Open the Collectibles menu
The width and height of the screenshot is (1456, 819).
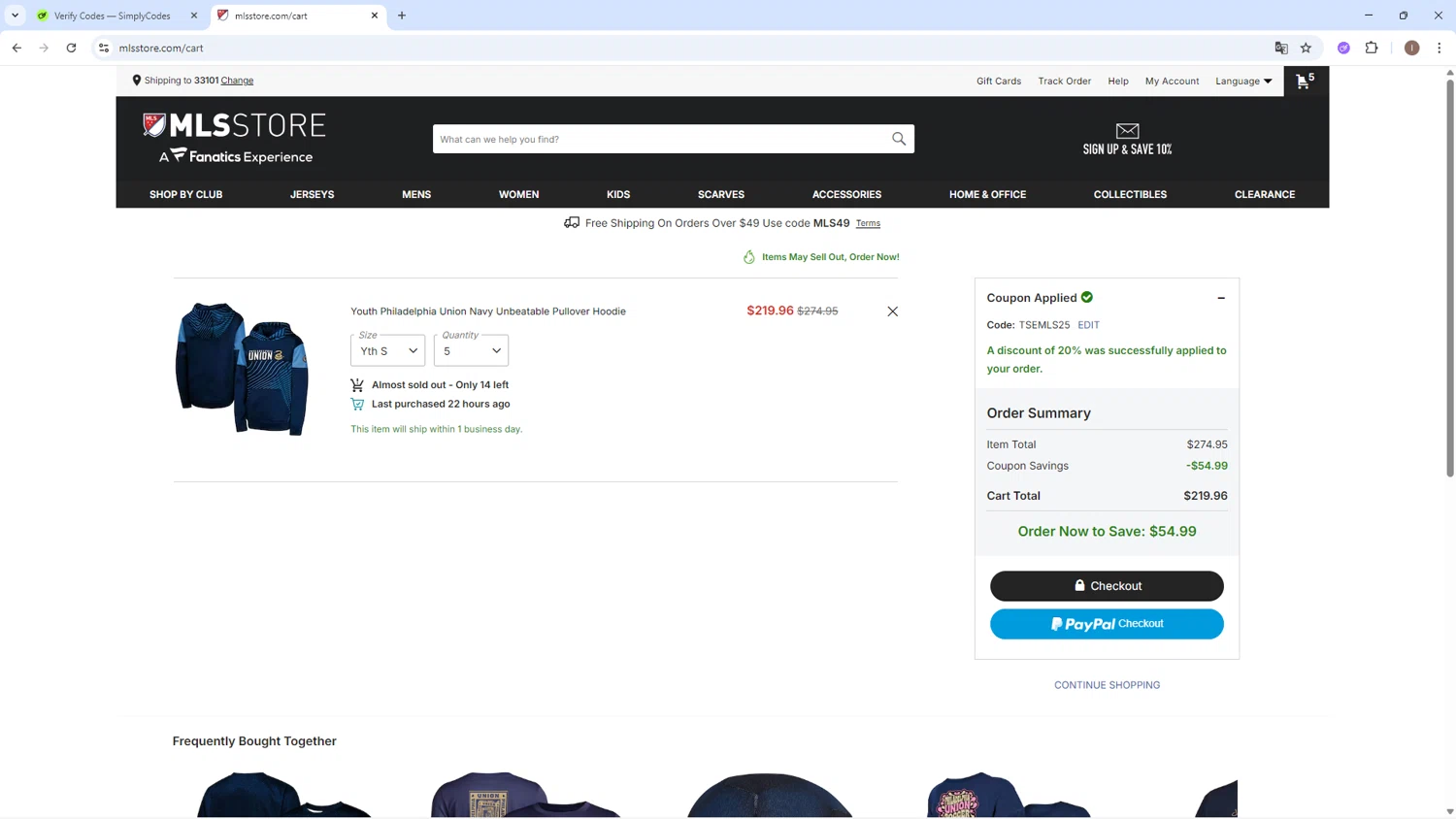1130,194
